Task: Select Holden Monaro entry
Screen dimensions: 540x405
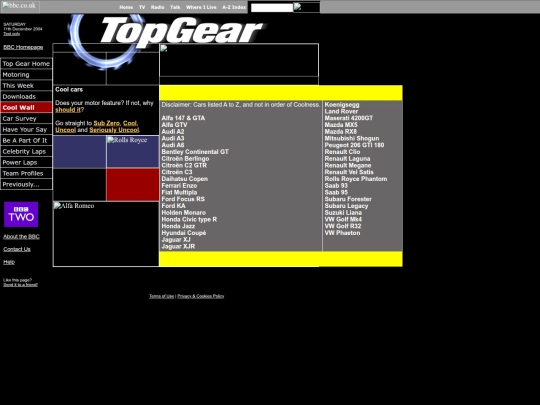Action: [x=184, y=212]
